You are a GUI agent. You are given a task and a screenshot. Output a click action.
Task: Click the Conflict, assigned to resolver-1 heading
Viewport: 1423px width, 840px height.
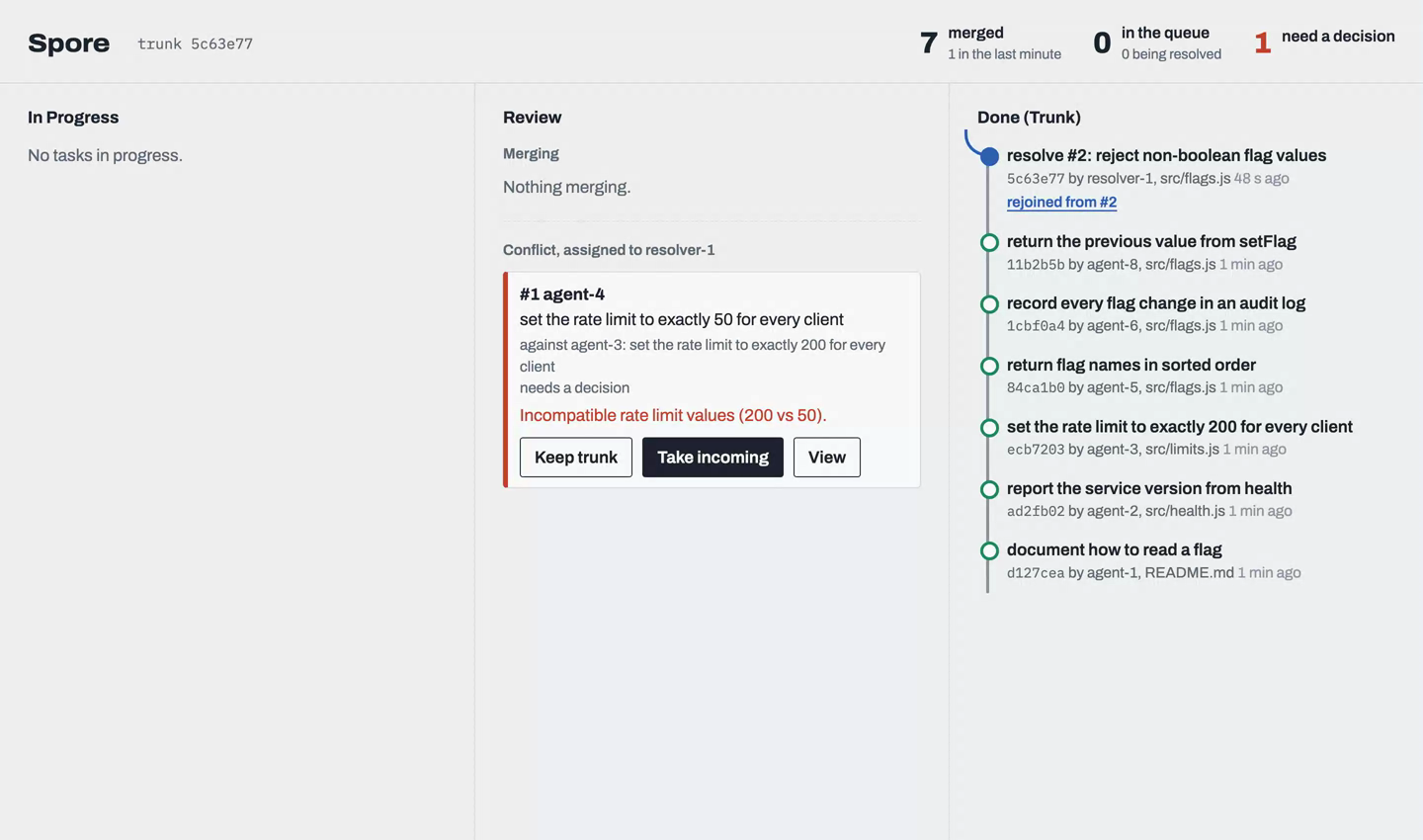click(609, 250)
